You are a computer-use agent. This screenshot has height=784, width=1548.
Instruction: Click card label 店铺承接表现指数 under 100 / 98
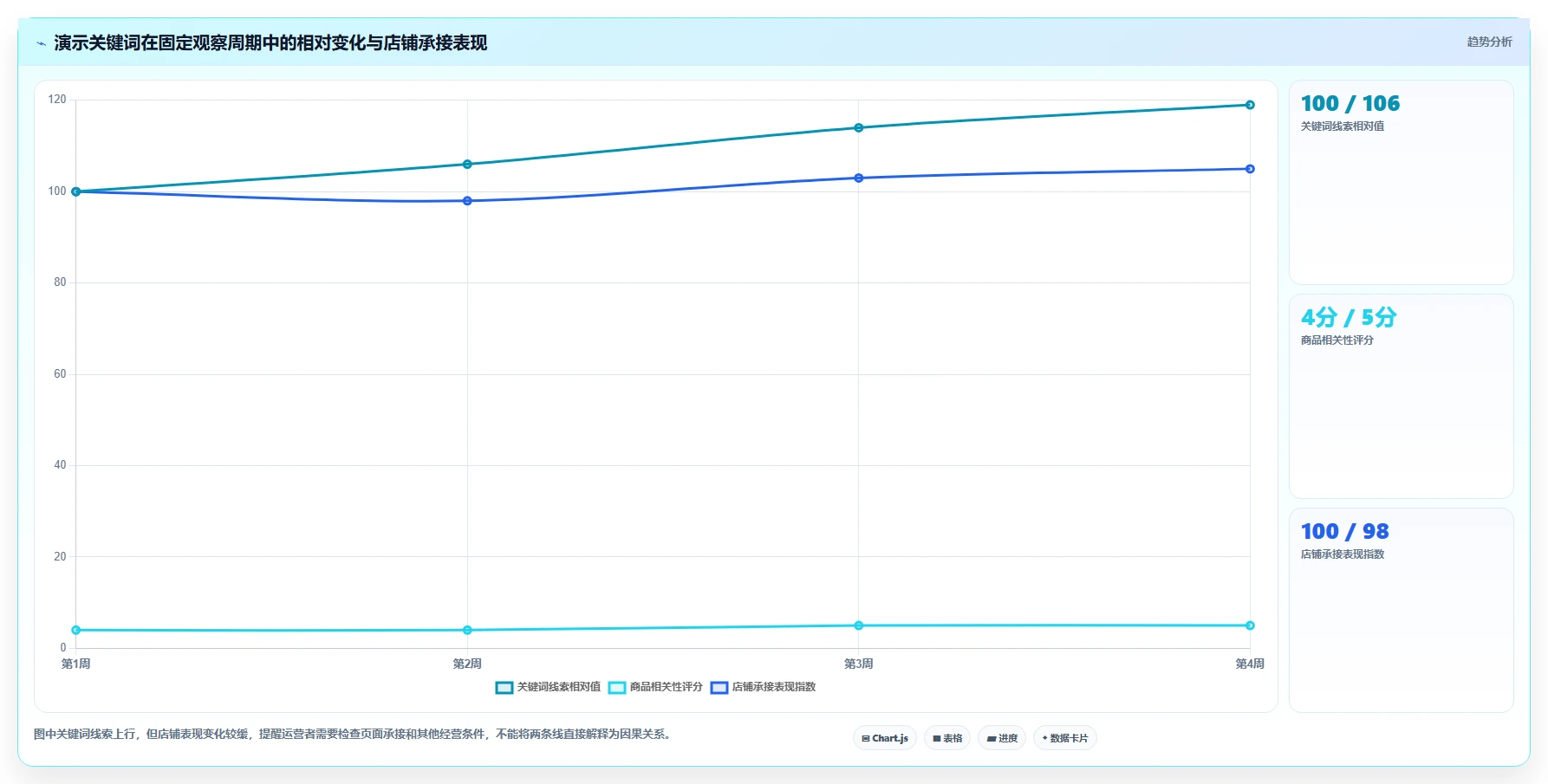click(1343, 554)
